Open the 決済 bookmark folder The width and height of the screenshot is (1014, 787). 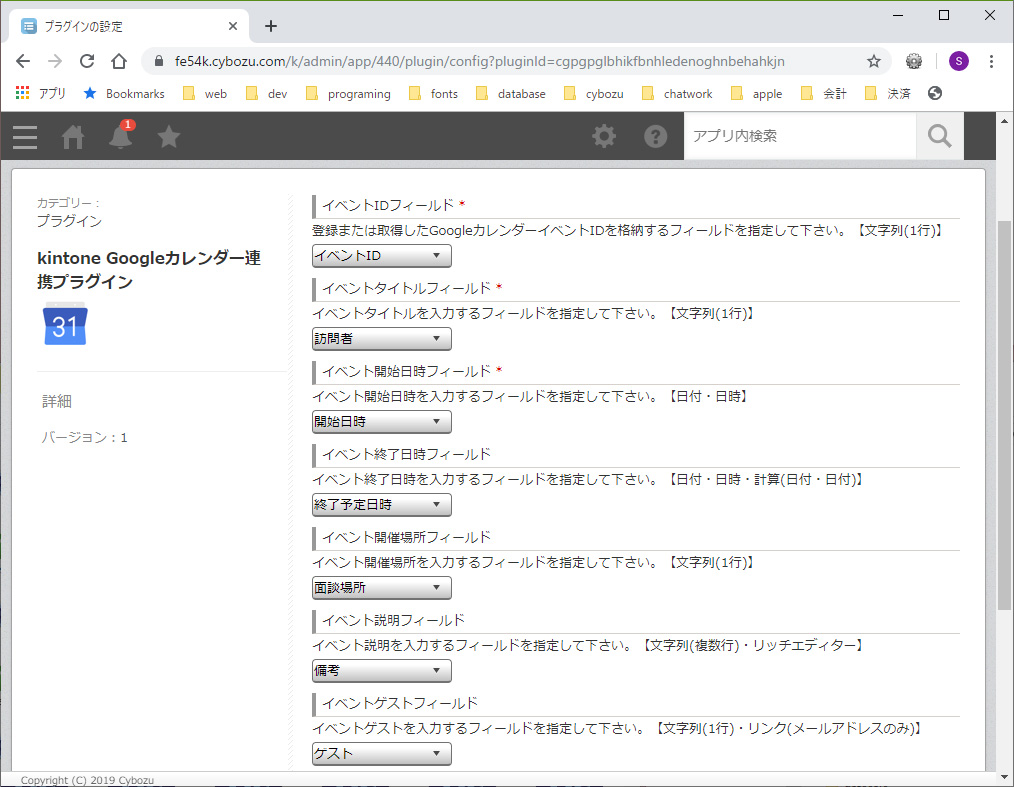point(888,93)
